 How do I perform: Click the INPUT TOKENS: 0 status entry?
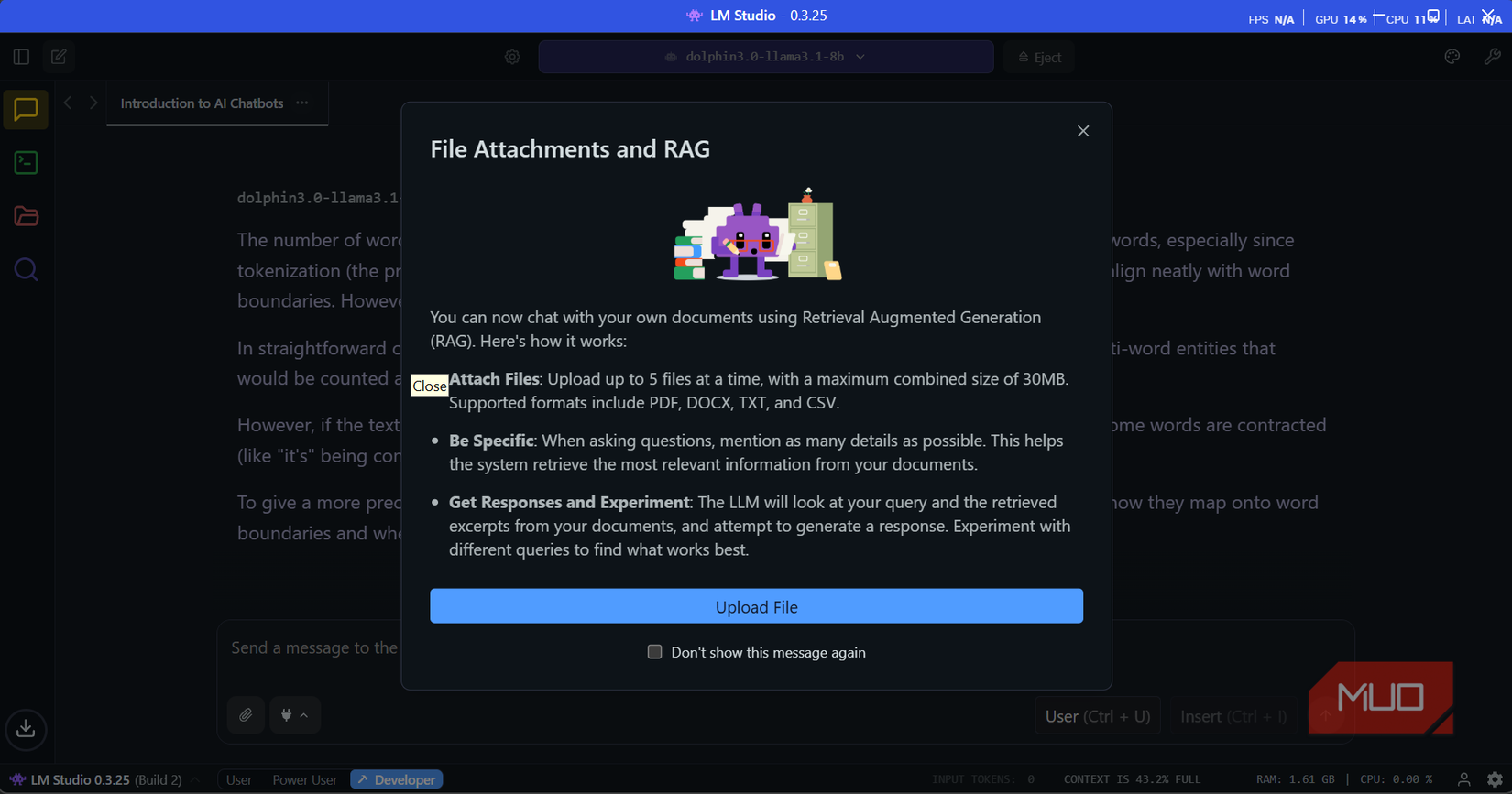[x=983, y=779]
